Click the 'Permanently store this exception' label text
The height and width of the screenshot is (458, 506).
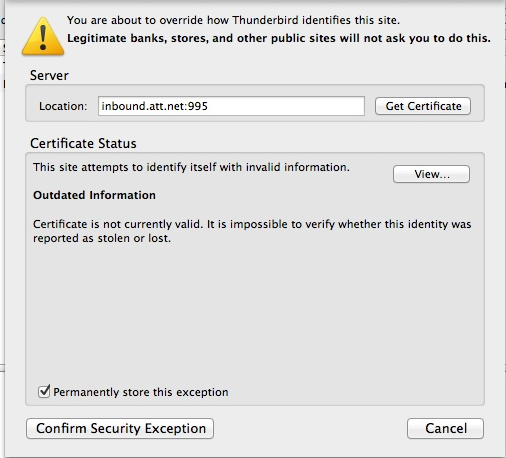click(x=141, y=392)
